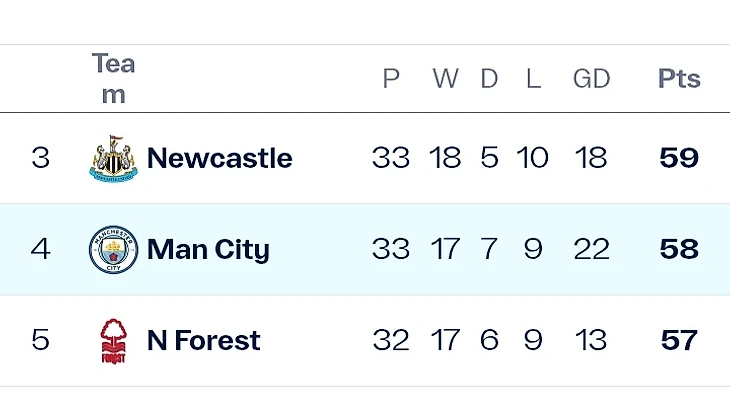Sort table by Pts column header
730x408 pixels.
(x=679, y=79)
